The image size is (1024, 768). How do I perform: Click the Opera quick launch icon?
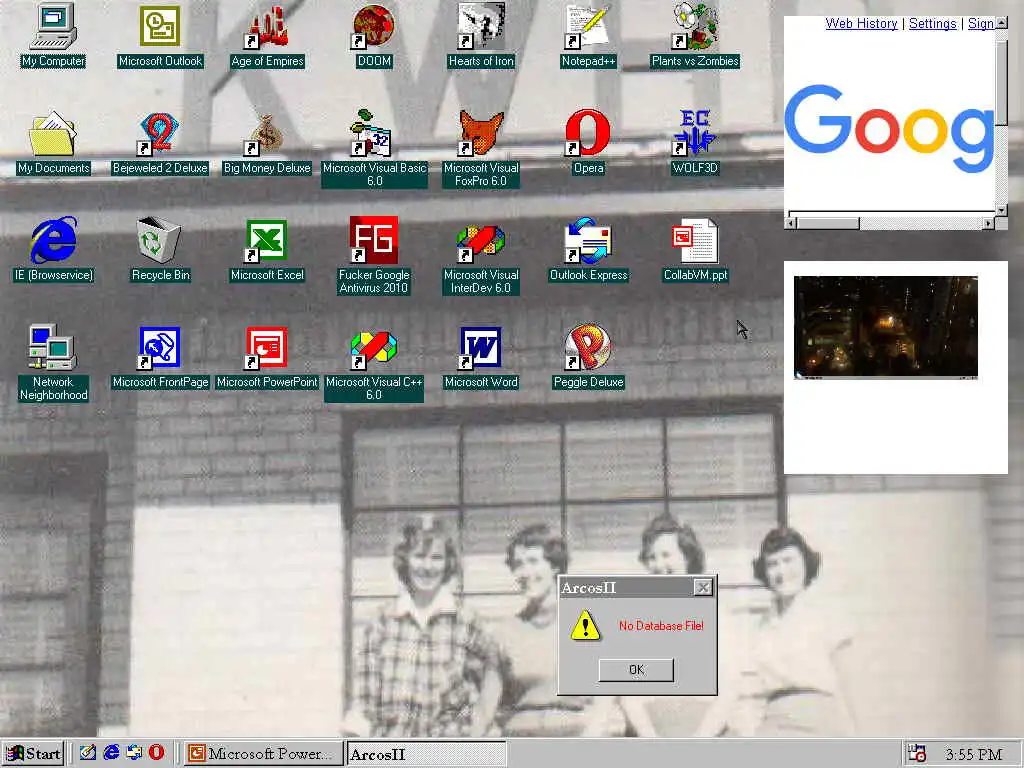pyautogui.click(x=157, y=753)
